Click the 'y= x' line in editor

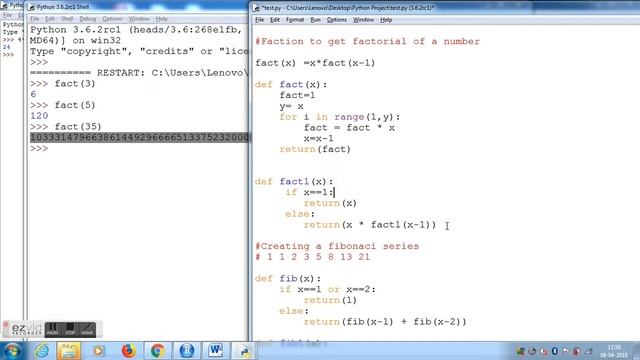291,106
